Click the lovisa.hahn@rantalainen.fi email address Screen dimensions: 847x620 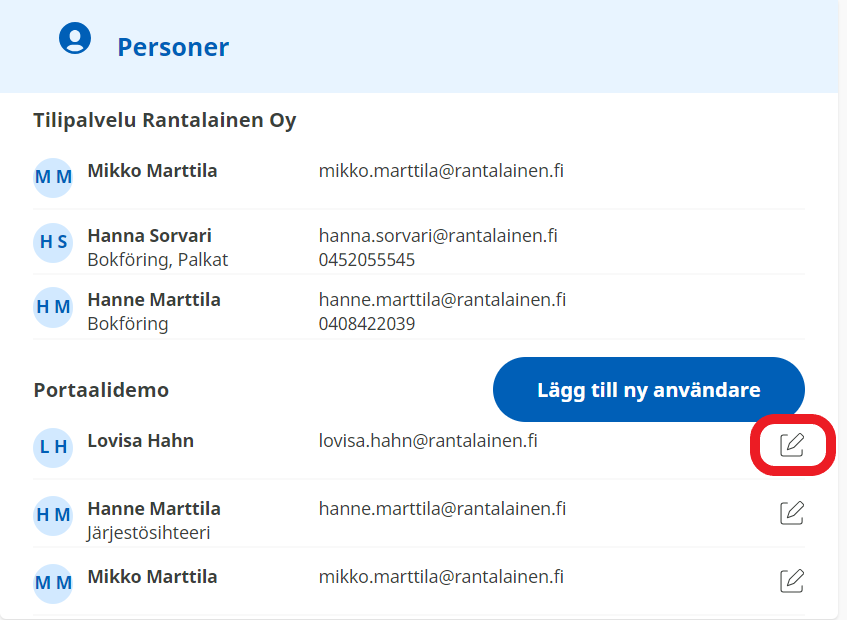pos(428,440)
